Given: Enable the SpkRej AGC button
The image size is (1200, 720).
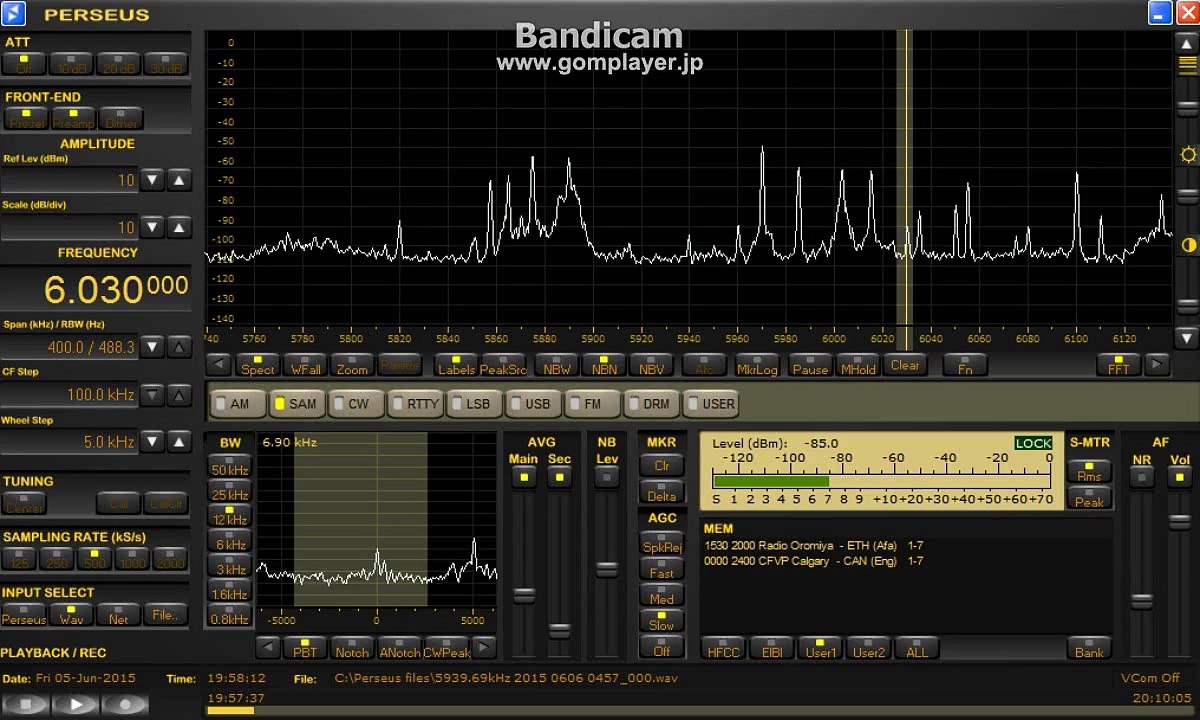Looking at the screenshot, I should click(x=662, y=543).
